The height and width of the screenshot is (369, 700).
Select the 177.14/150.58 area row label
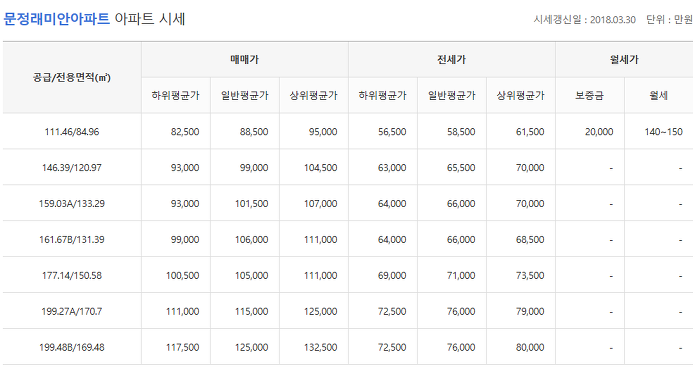[x=72, y=275]
